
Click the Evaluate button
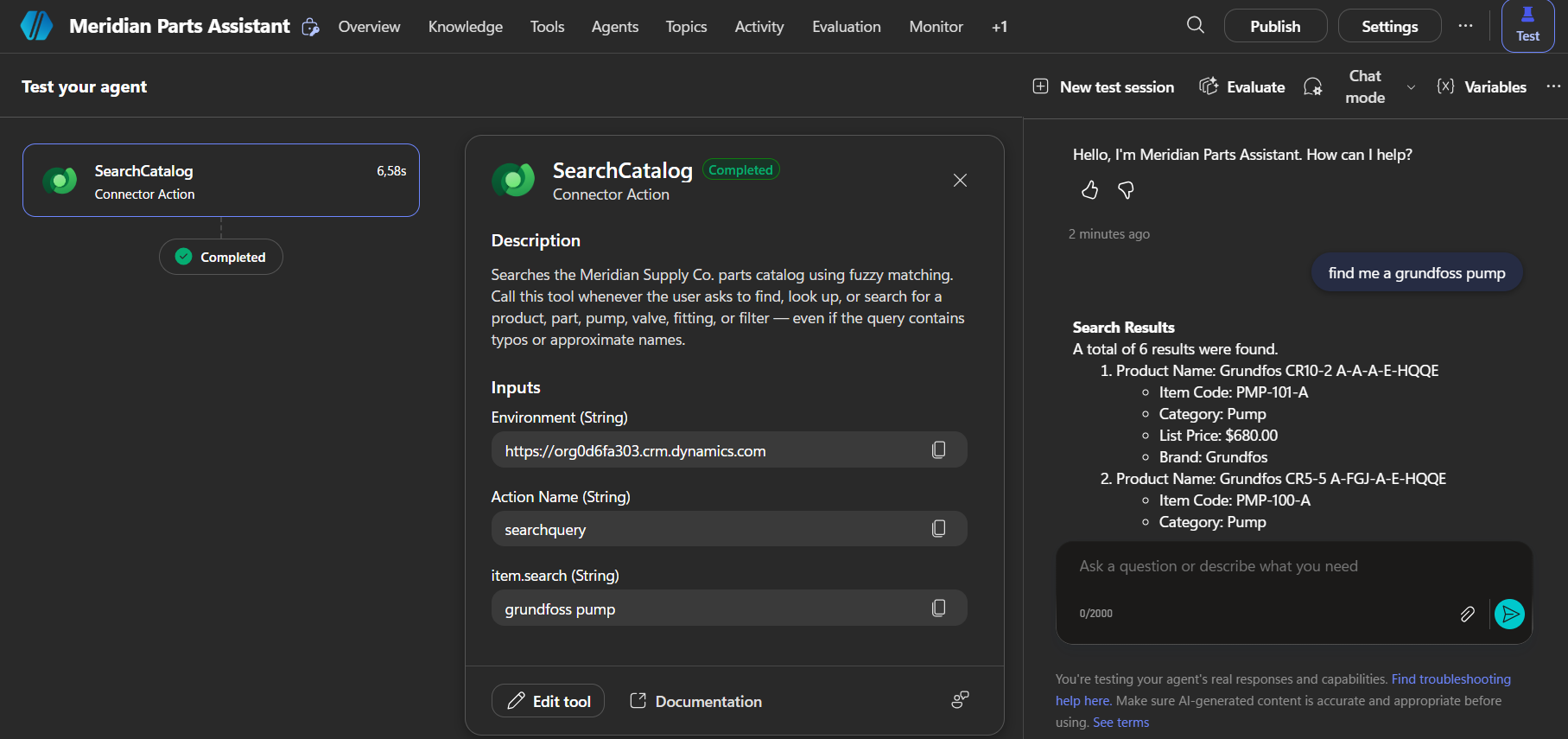1242,87
